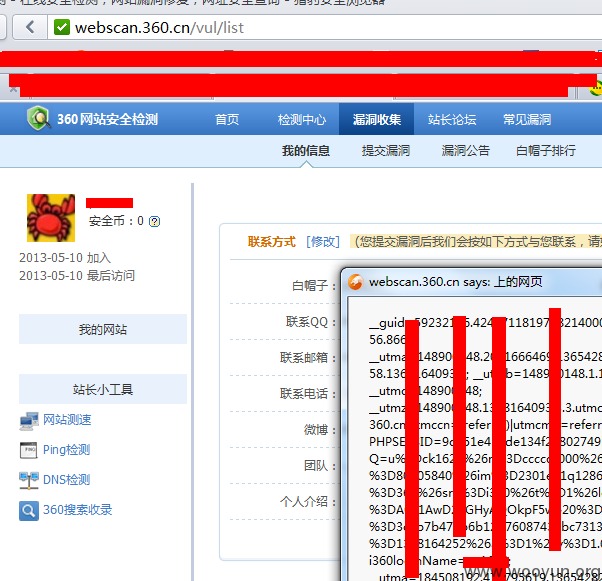This screenshot has height=581, width=602.
Task: Open the 提交漏洞 sub-tab
Action: (x=385, y=151)
